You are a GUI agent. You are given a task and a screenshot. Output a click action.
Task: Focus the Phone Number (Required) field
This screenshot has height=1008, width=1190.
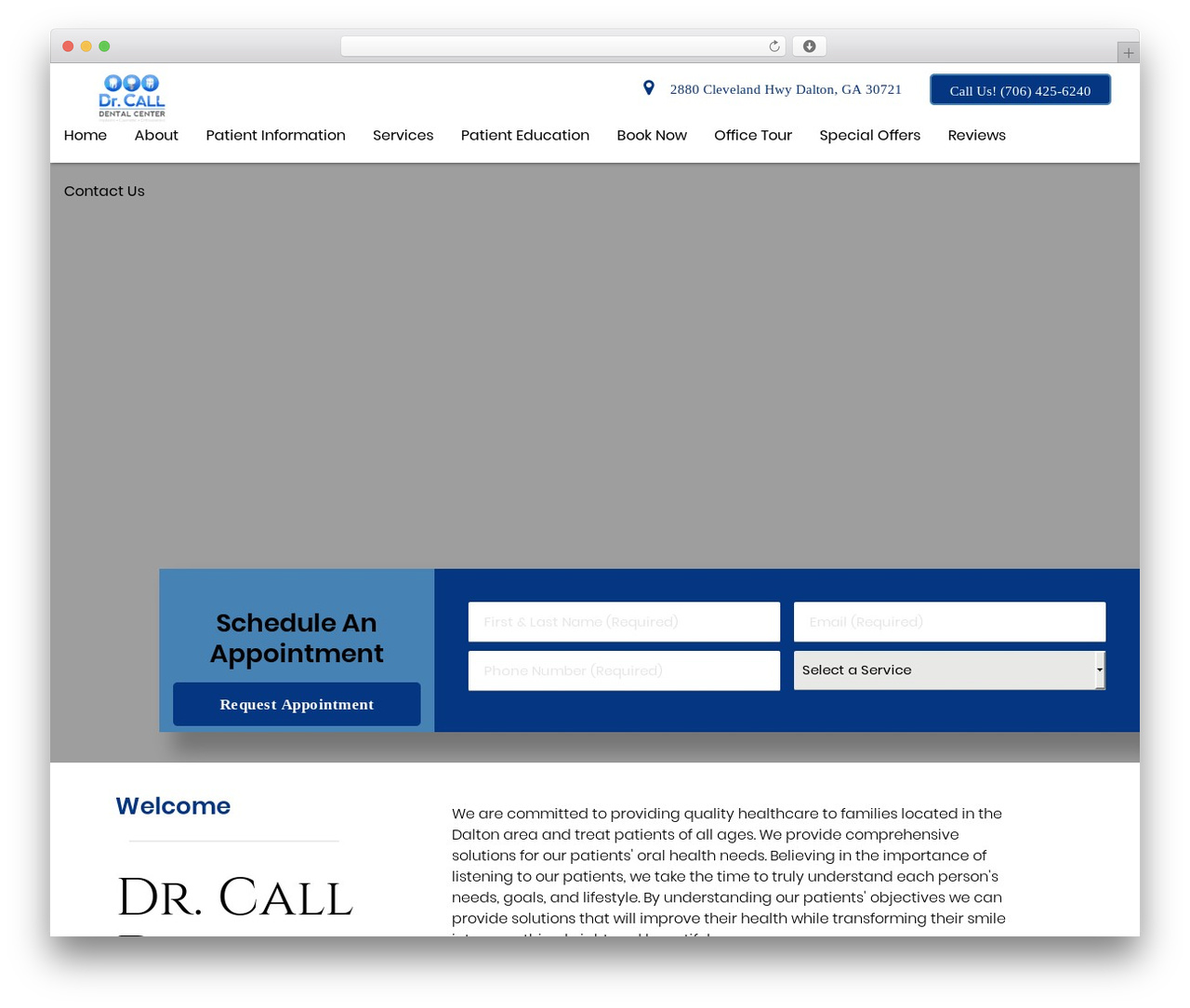tap(624, 670)
